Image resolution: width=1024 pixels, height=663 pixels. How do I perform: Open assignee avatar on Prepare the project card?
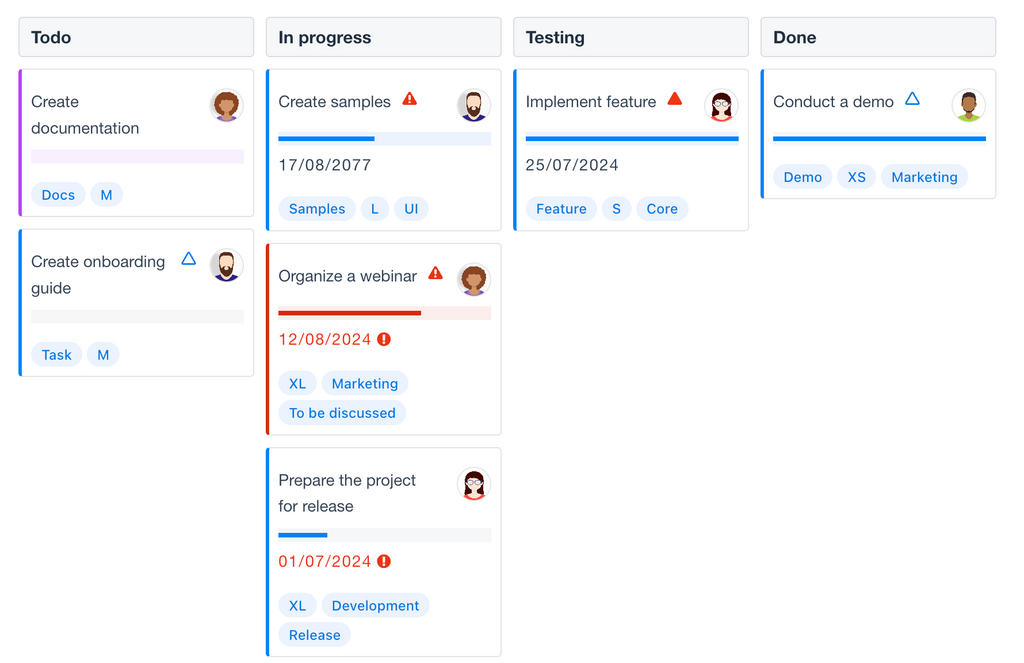pyautogui.click(x=474, y=484)
